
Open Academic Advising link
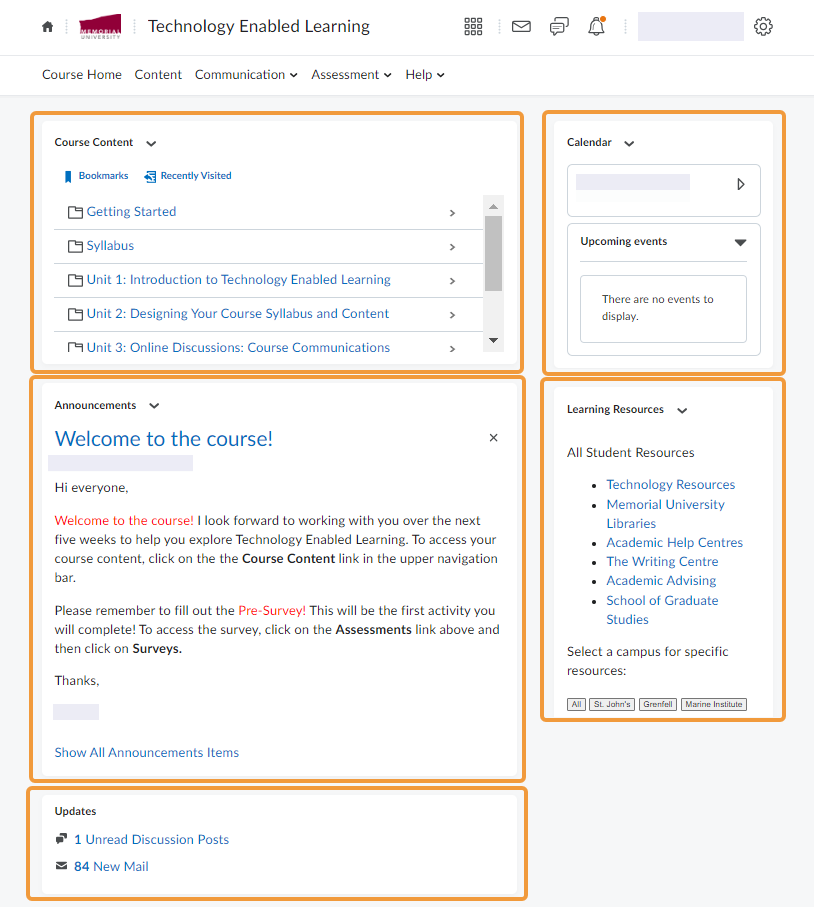coord(661,581)
